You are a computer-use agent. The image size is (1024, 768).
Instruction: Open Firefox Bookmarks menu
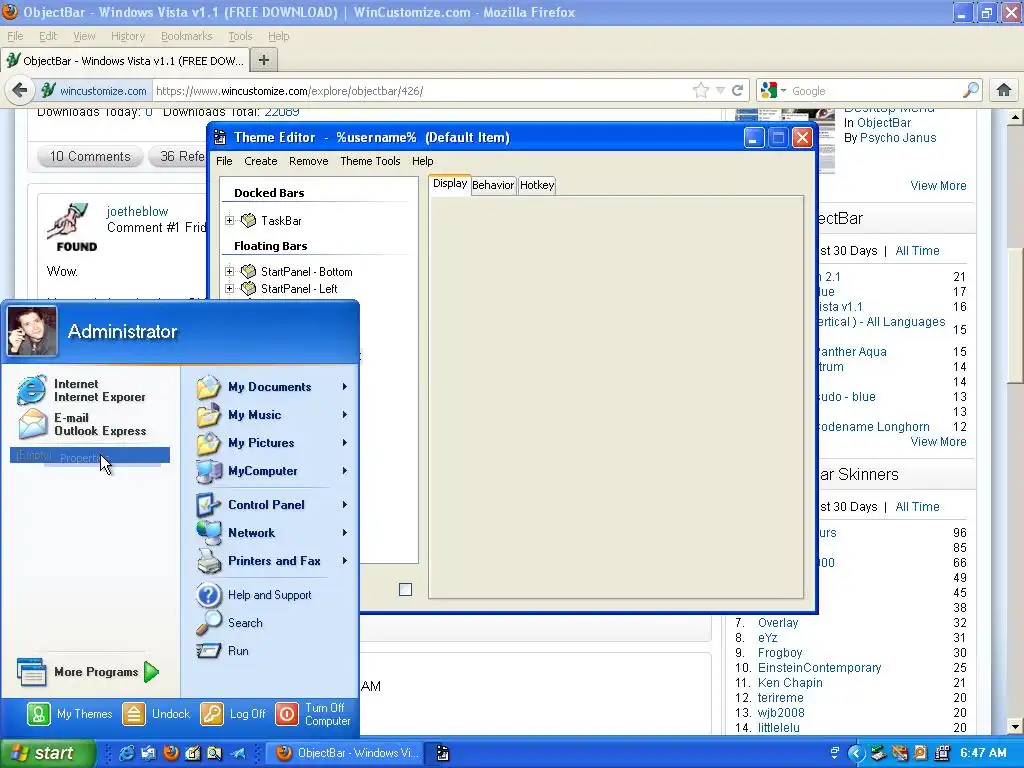pyautogui.click(x=187, y=36)
